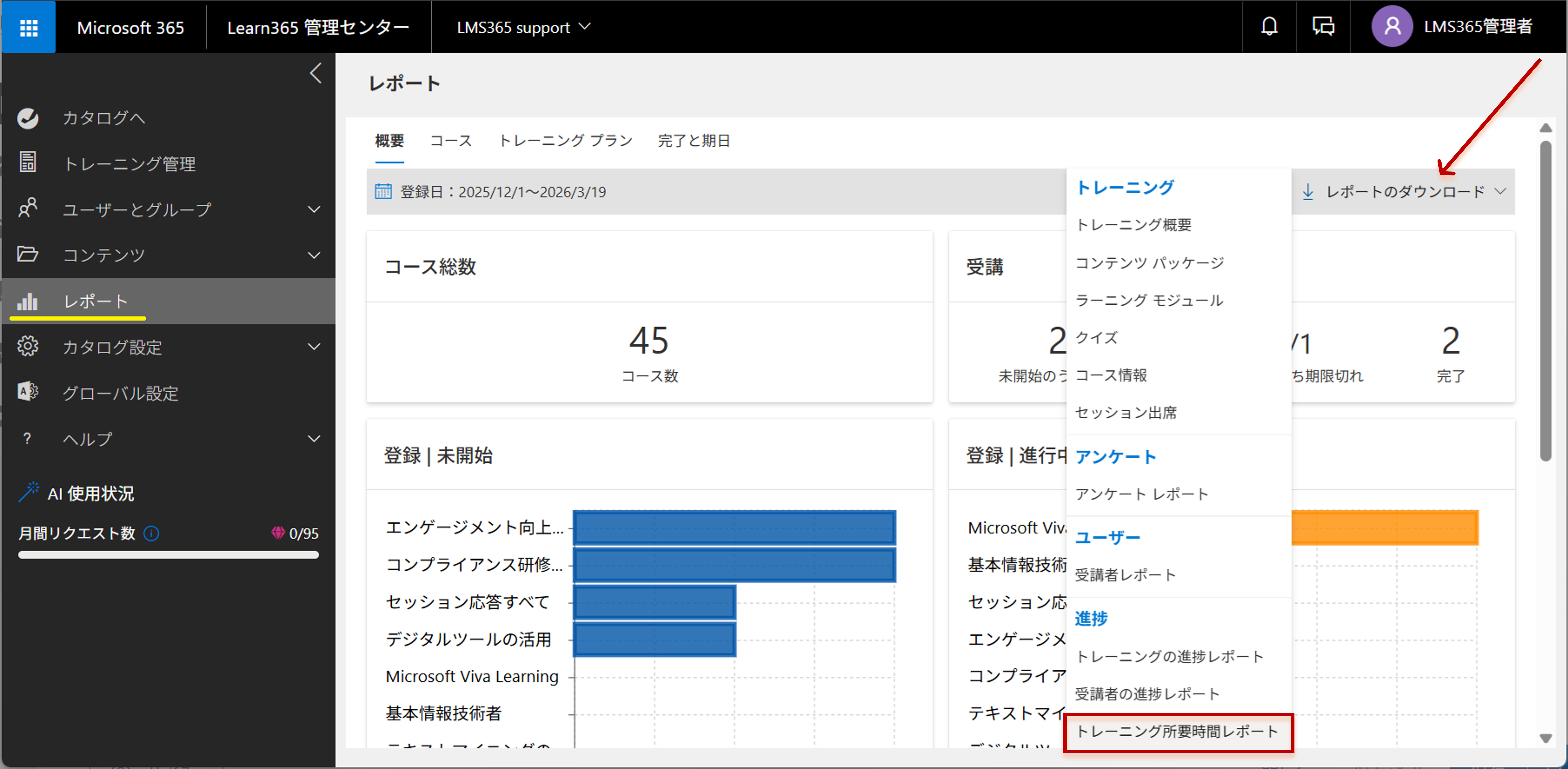Click the download arrow icon
This screenshot has width=1568, height=769.
1308,192
